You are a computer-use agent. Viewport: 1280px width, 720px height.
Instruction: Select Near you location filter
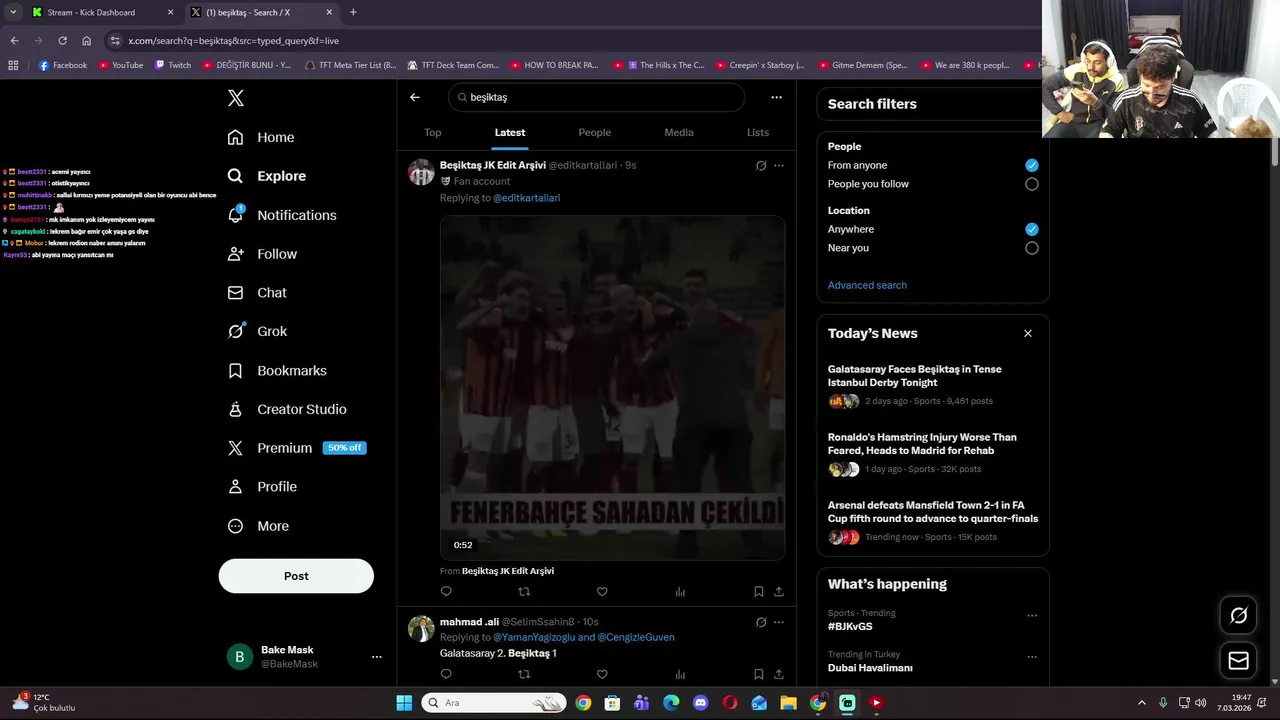[1032, 248]
